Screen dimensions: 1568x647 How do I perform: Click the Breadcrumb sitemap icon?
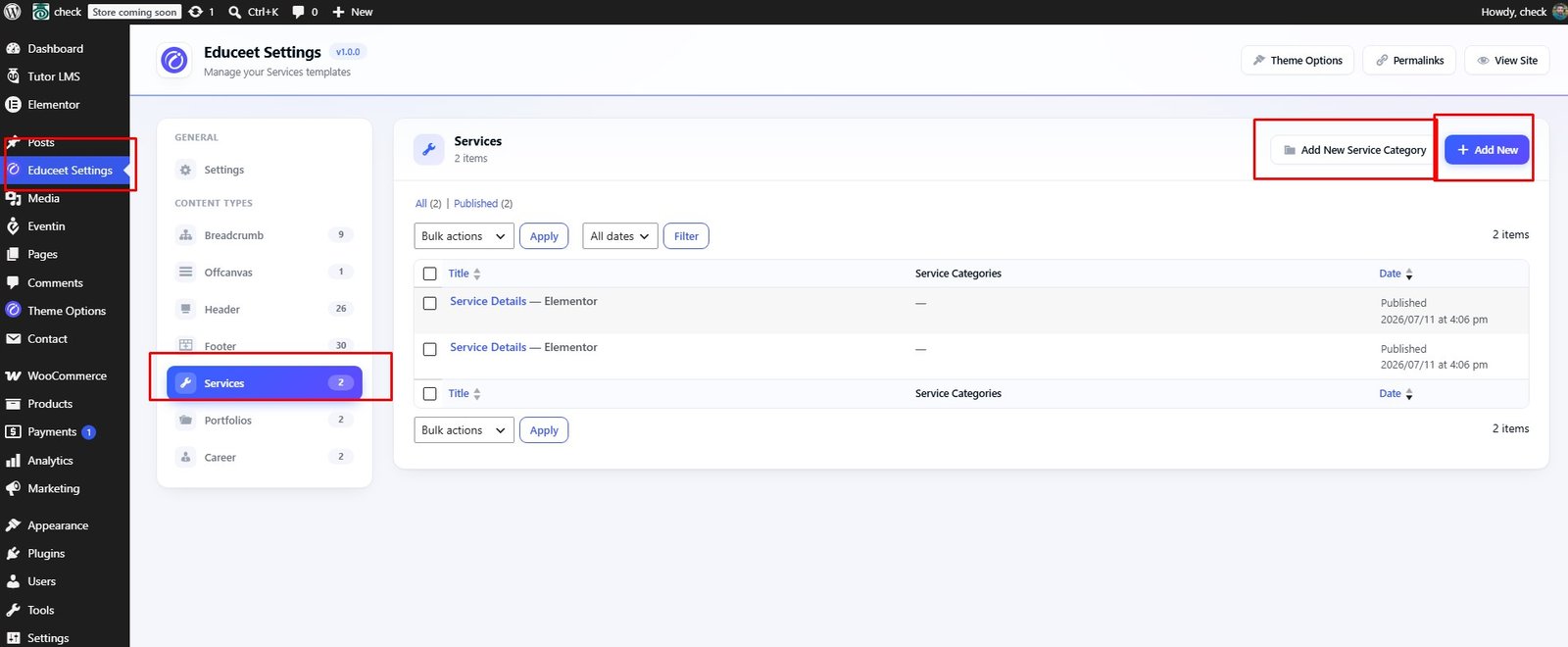pos(185,235)
